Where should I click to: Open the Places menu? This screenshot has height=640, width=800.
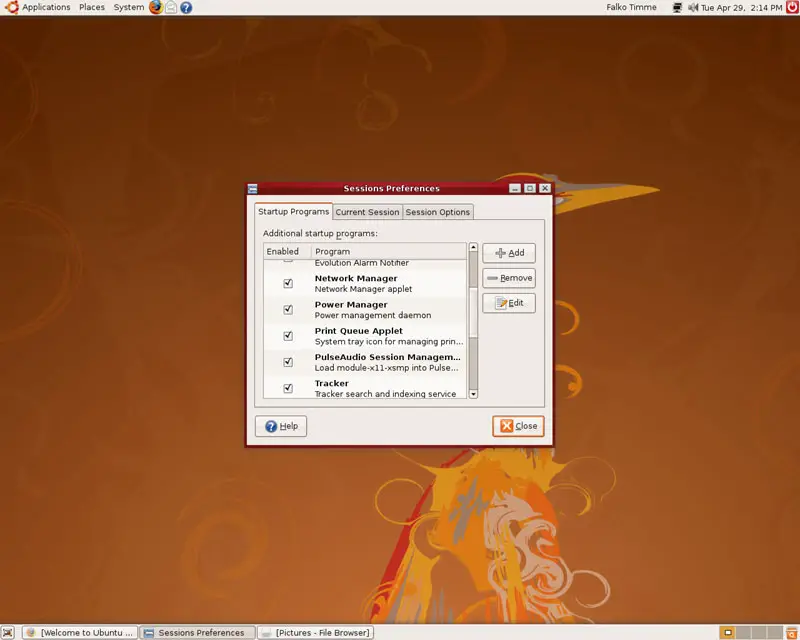tap(92, 7)
